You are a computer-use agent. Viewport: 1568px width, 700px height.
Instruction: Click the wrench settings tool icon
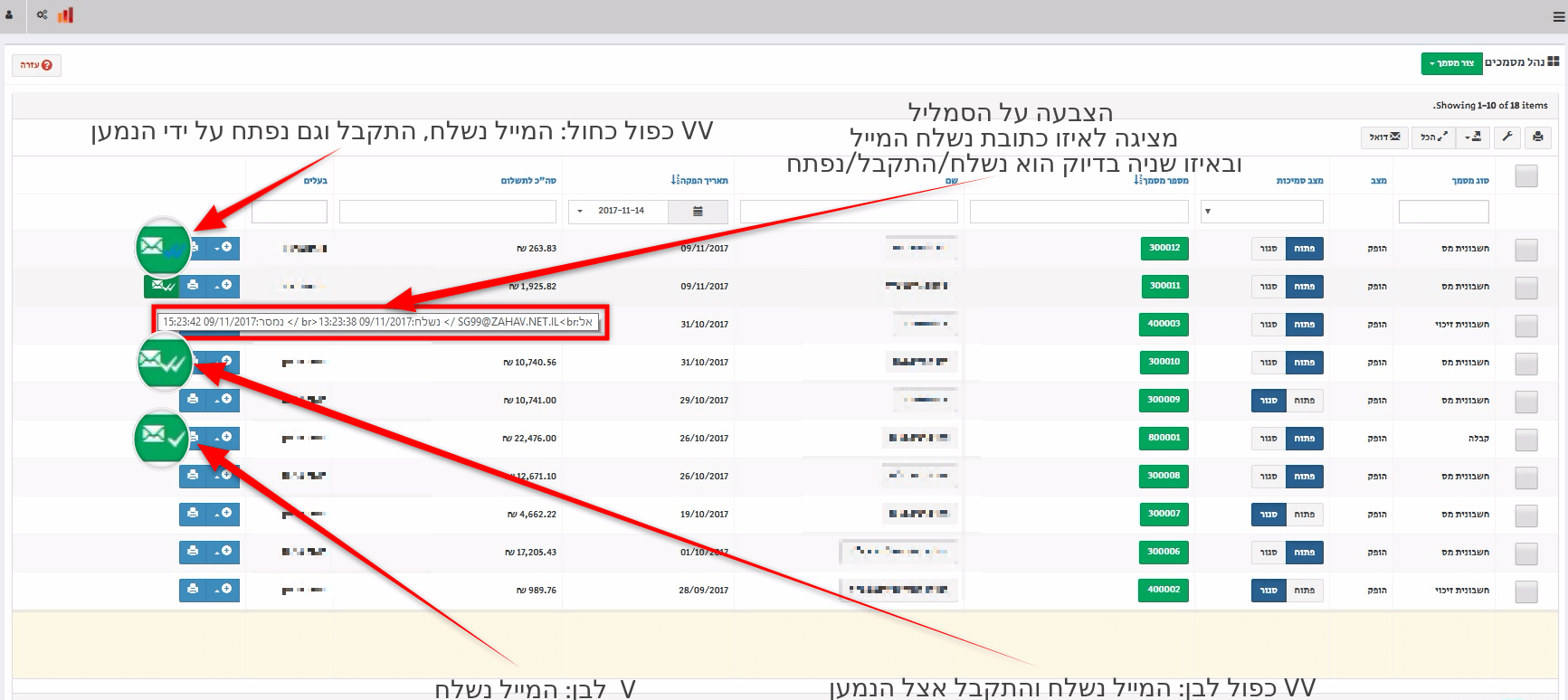point(1506,137)
